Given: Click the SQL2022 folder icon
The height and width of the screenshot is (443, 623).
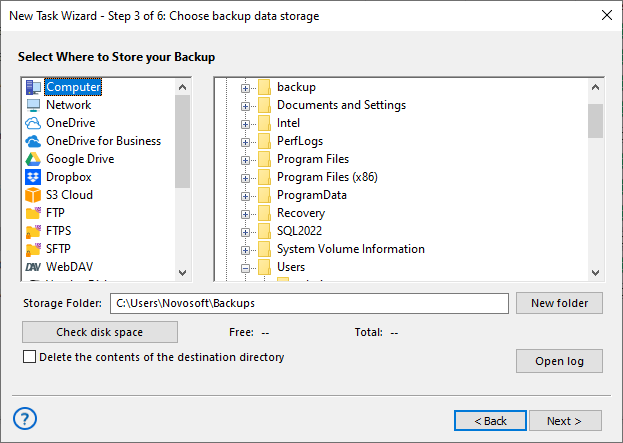Looking at the screenshot, I should tap(264, 231).
